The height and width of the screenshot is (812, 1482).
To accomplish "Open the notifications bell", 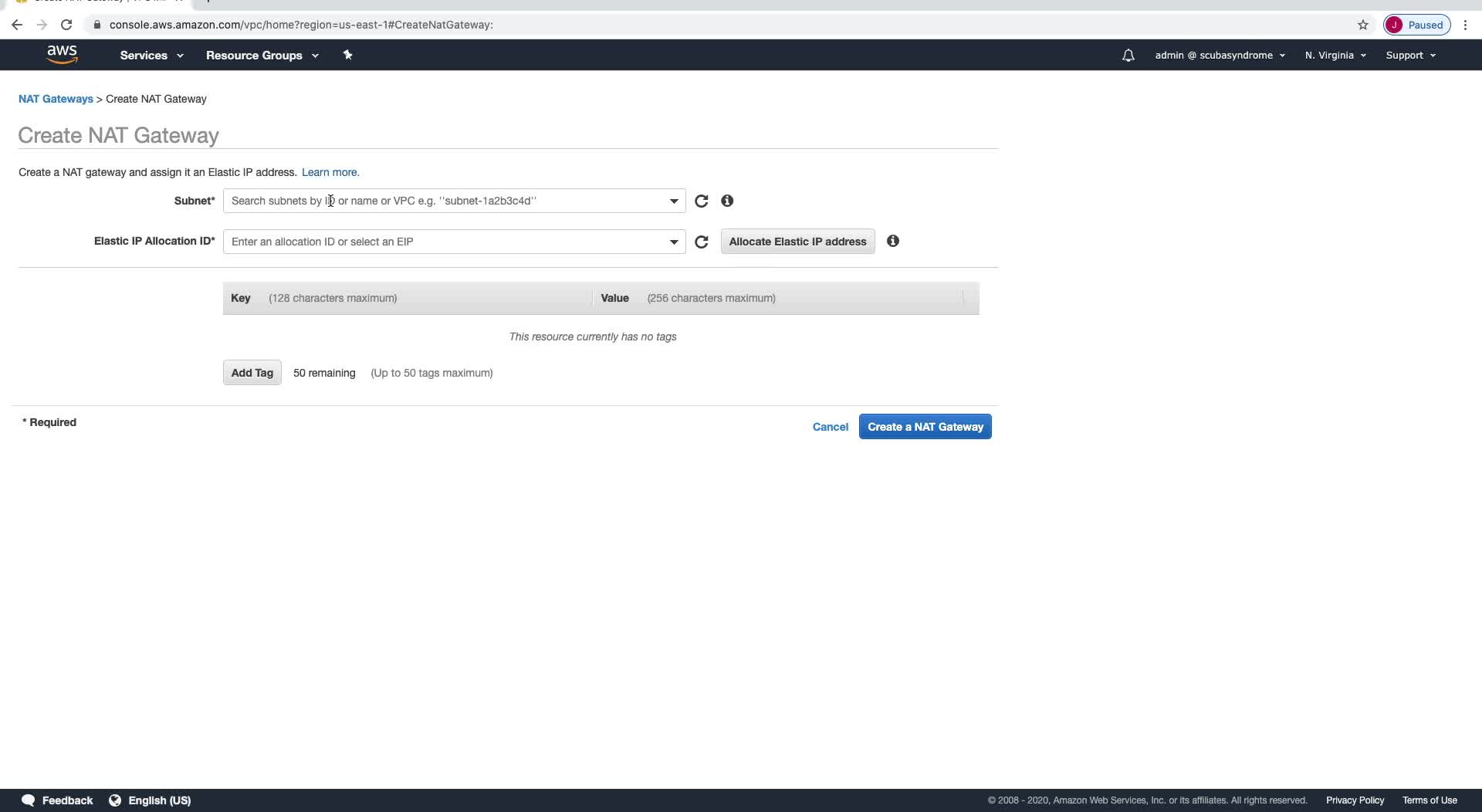I will [1128, 56].
